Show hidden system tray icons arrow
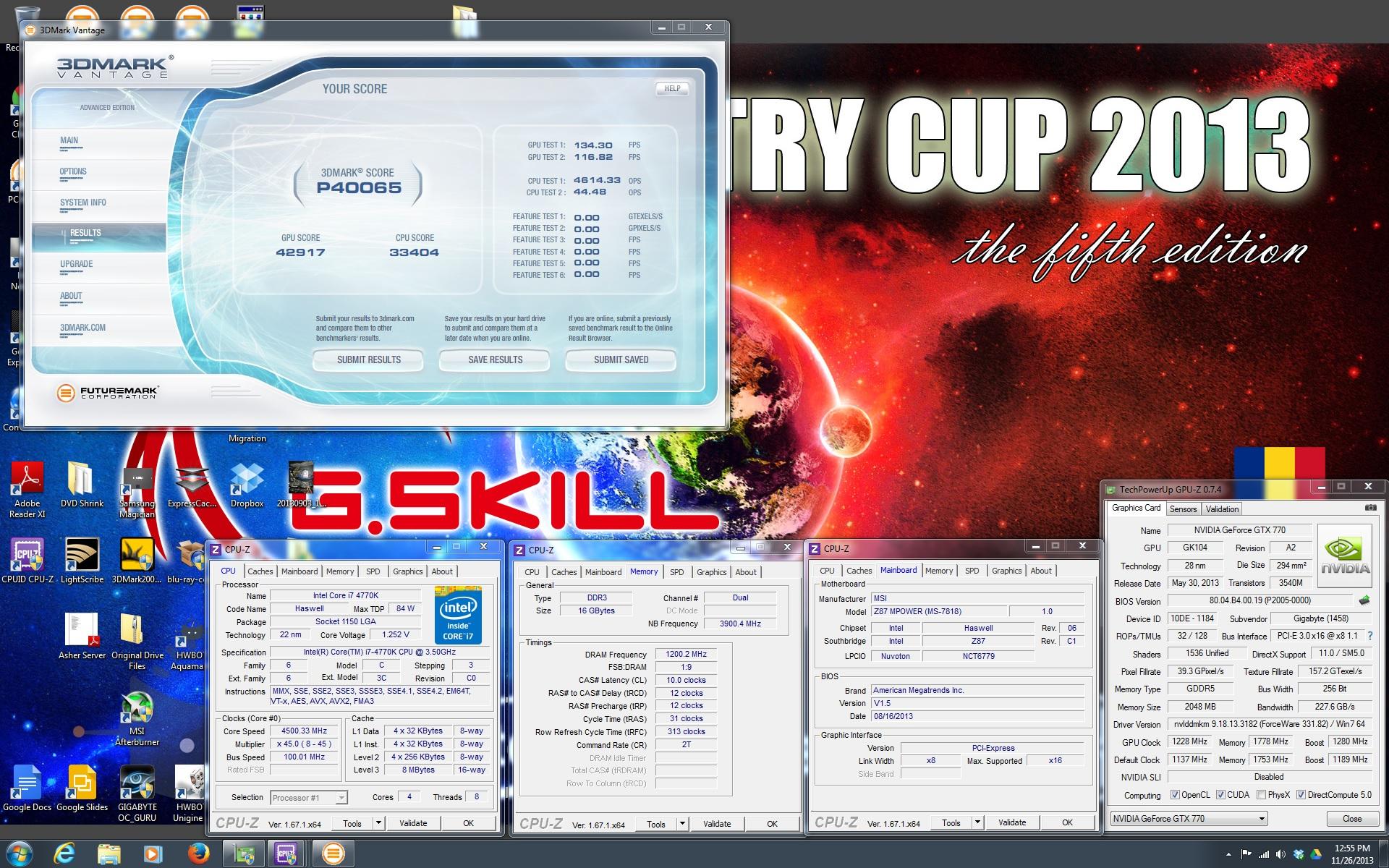1389x868 pixels. (x=1228, y=854)
